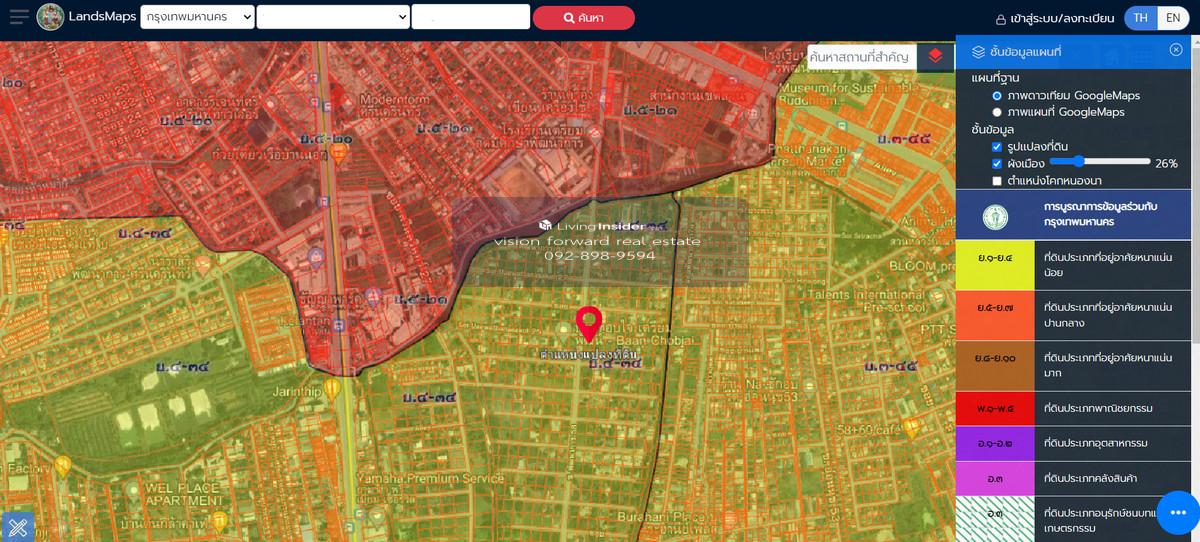Open the blue three-dots floating button
This screenshot has height=542, width=1200.
tap(1177, 513)
